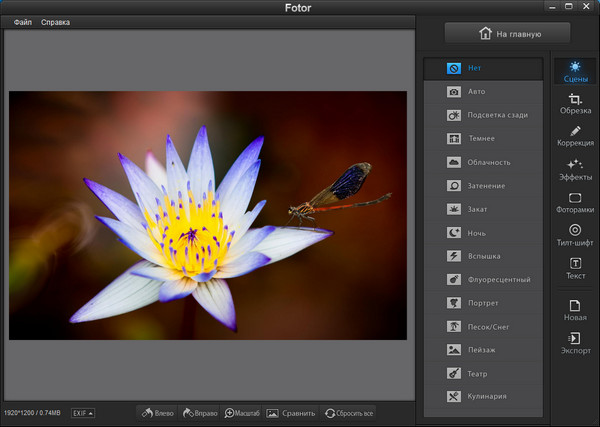Rotate image right with Вправо
Screen dimensions: 600x427
(200, 412)
